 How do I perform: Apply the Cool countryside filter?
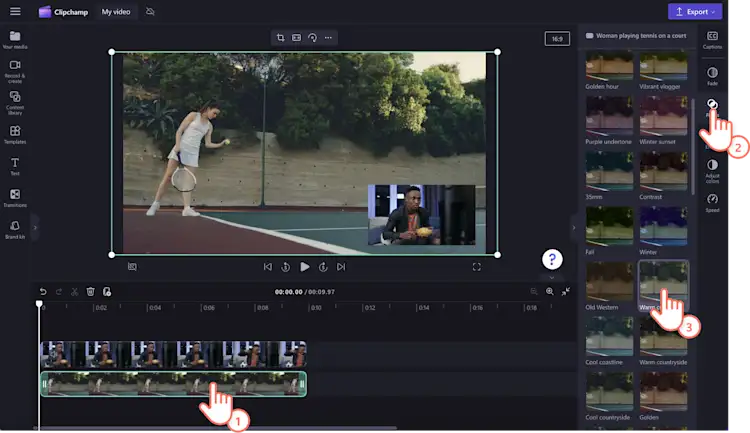609,396
